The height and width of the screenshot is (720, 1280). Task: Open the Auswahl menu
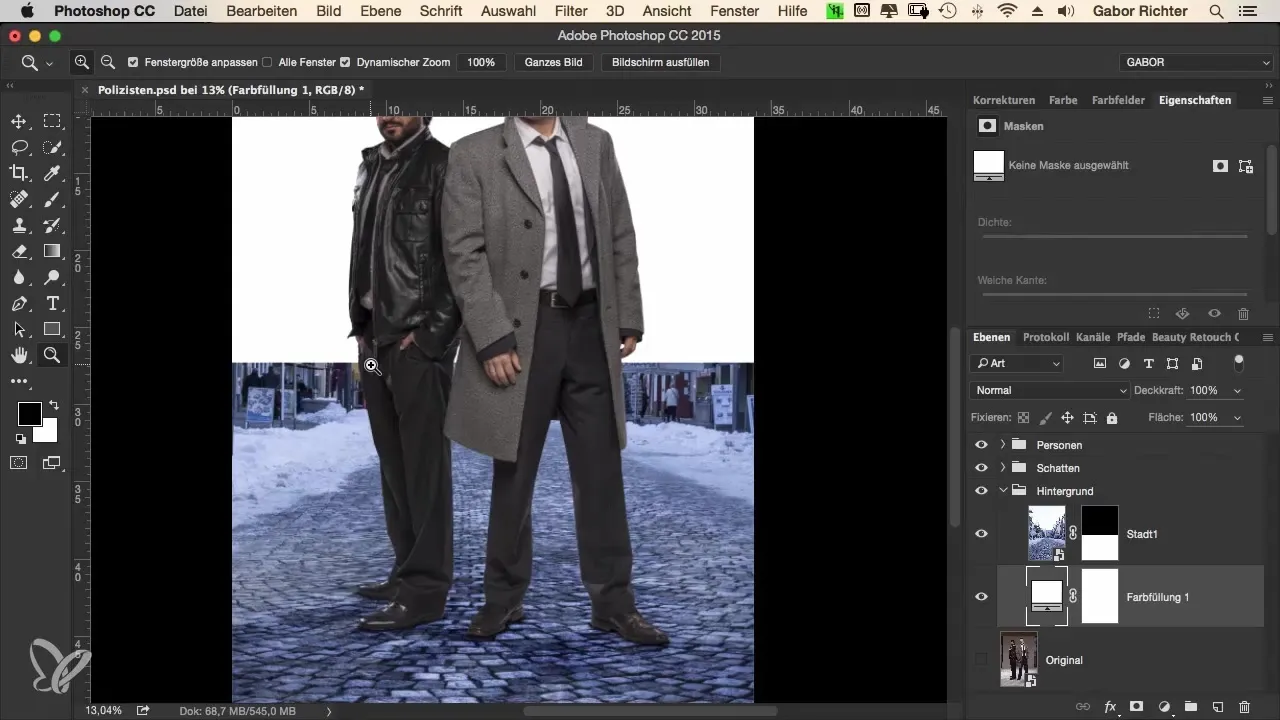pos(508,11)
